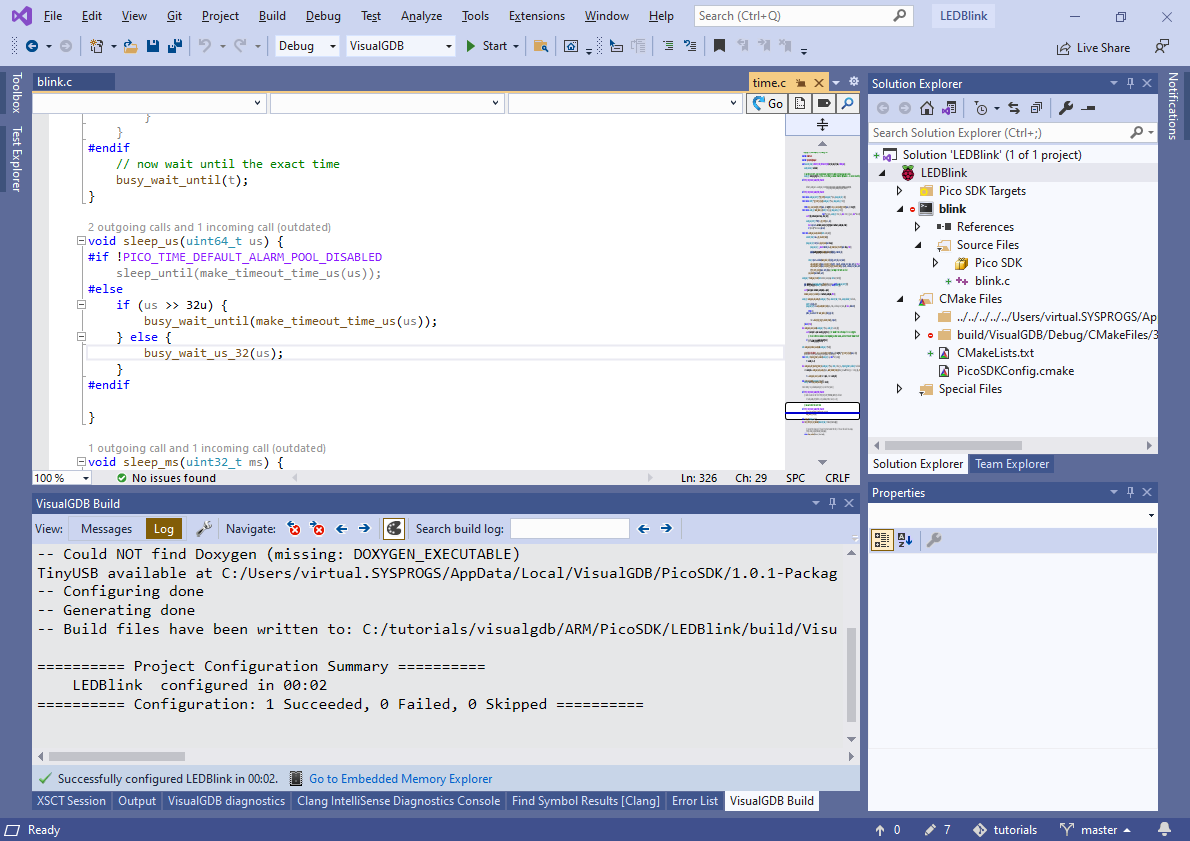Image resolution: width=1190 pixels, height=841 pixels.
Task: Click the Sync with Active Document icon
Action: click(1014, 109)
